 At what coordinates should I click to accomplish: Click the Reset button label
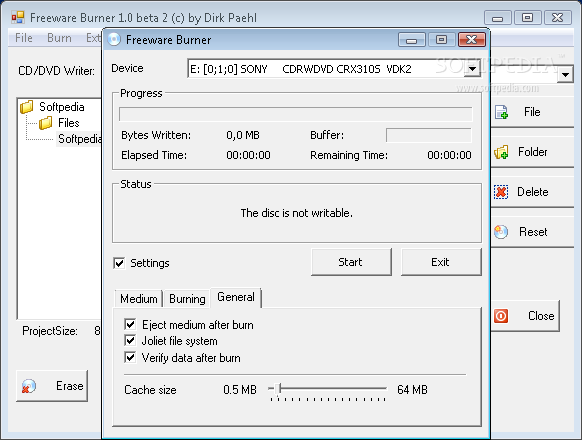pos(533,232)
